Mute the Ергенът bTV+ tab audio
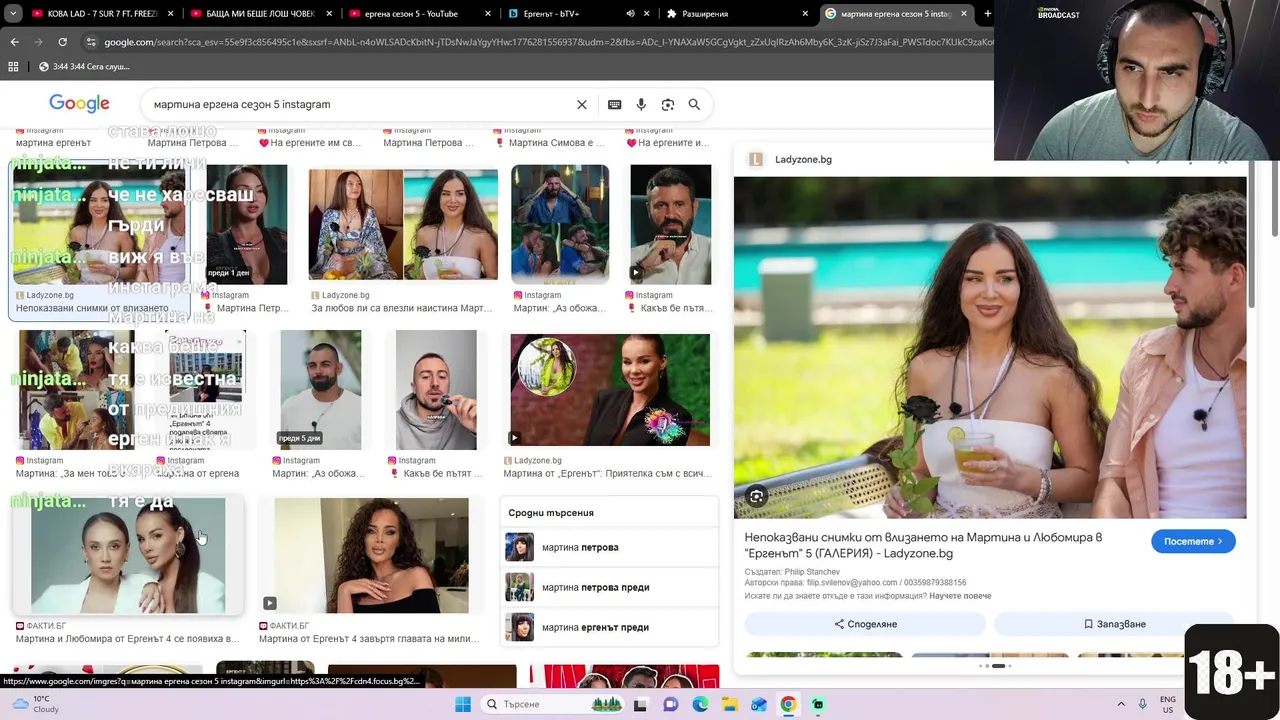Viewport: 1280px width, 720px height. click(631, 14)
